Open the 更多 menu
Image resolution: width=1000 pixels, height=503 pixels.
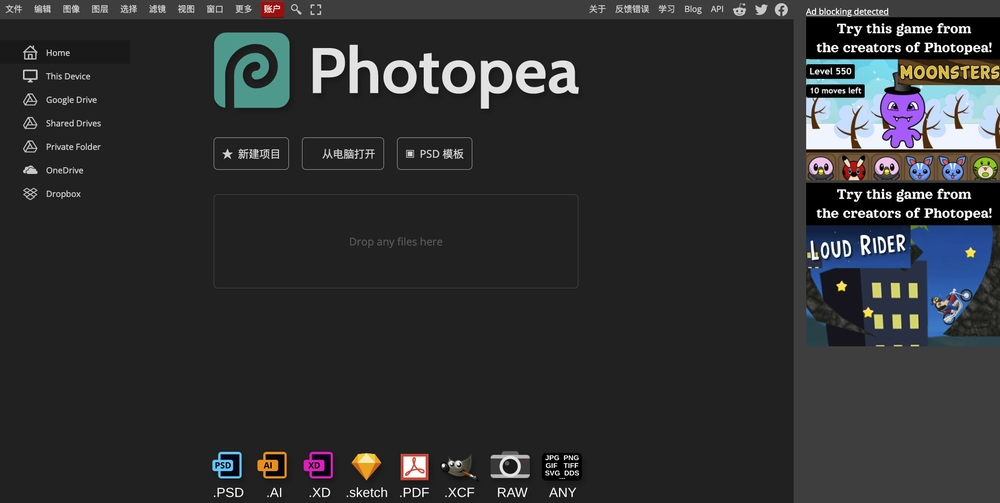tap(244, 9)
